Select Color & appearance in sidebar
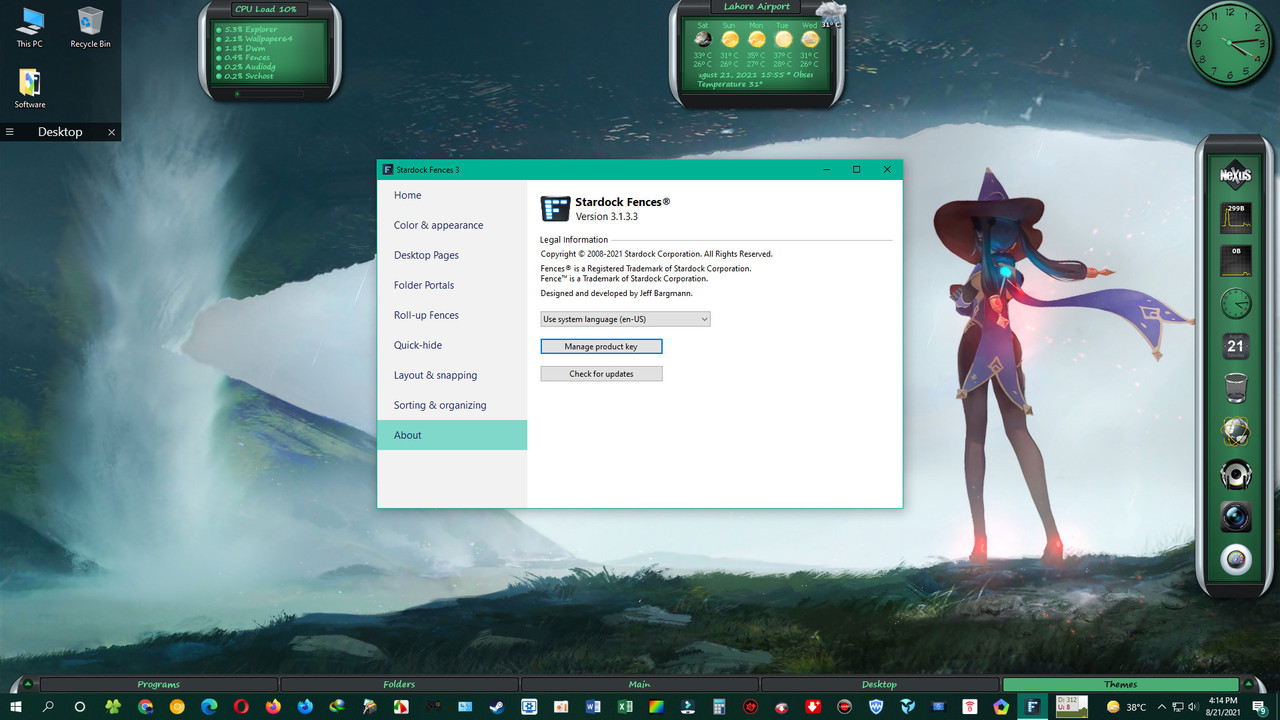1280x720 pixels. click(x=452, y=225)
